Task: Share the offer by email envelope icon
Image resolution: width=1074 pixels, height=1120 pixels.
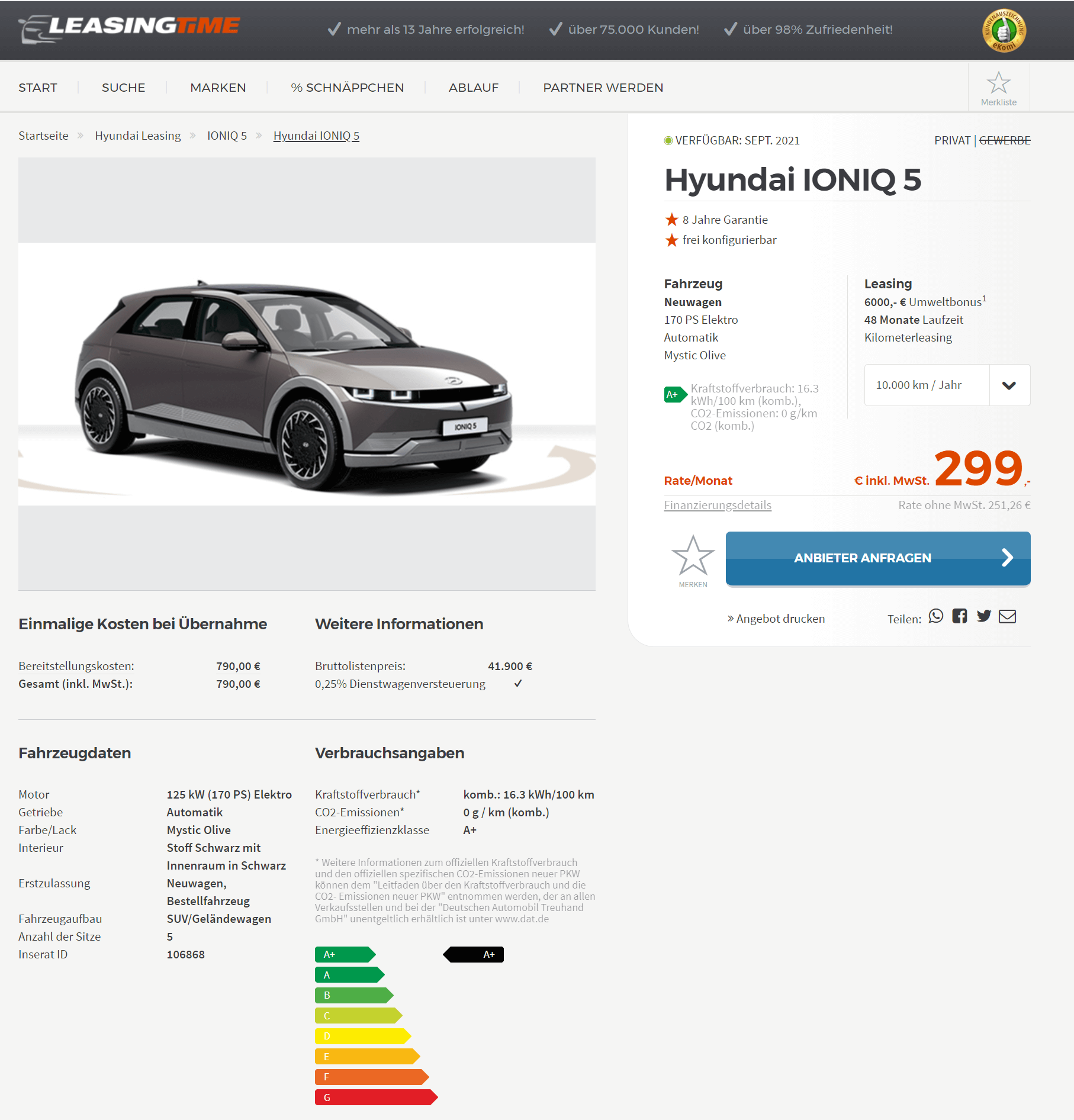Action: tap(1007, 616)
